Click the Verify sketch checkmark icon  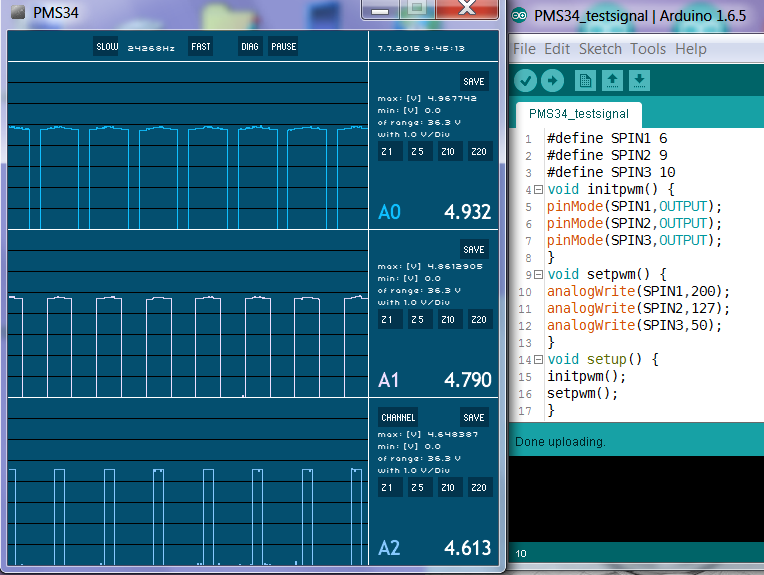[x=526, y=81]
